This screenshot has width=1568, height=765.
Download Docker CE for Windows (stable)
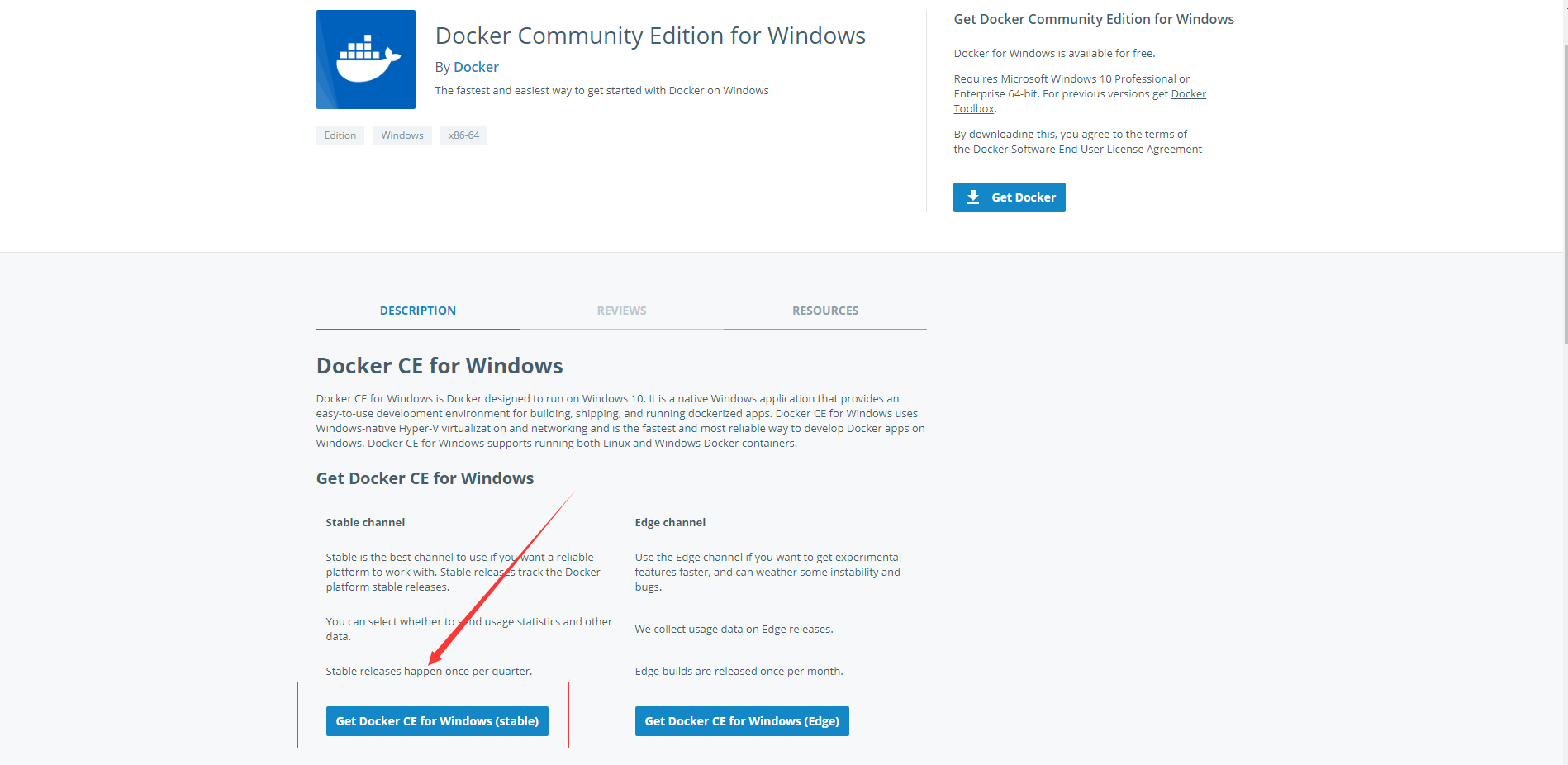click(x=437, y=721)
